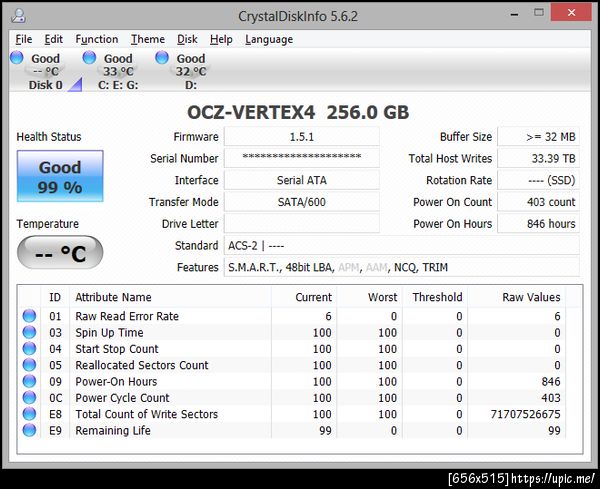
Task: Select the Total Count of Write Sectors text
Action: tap(147, 414)
